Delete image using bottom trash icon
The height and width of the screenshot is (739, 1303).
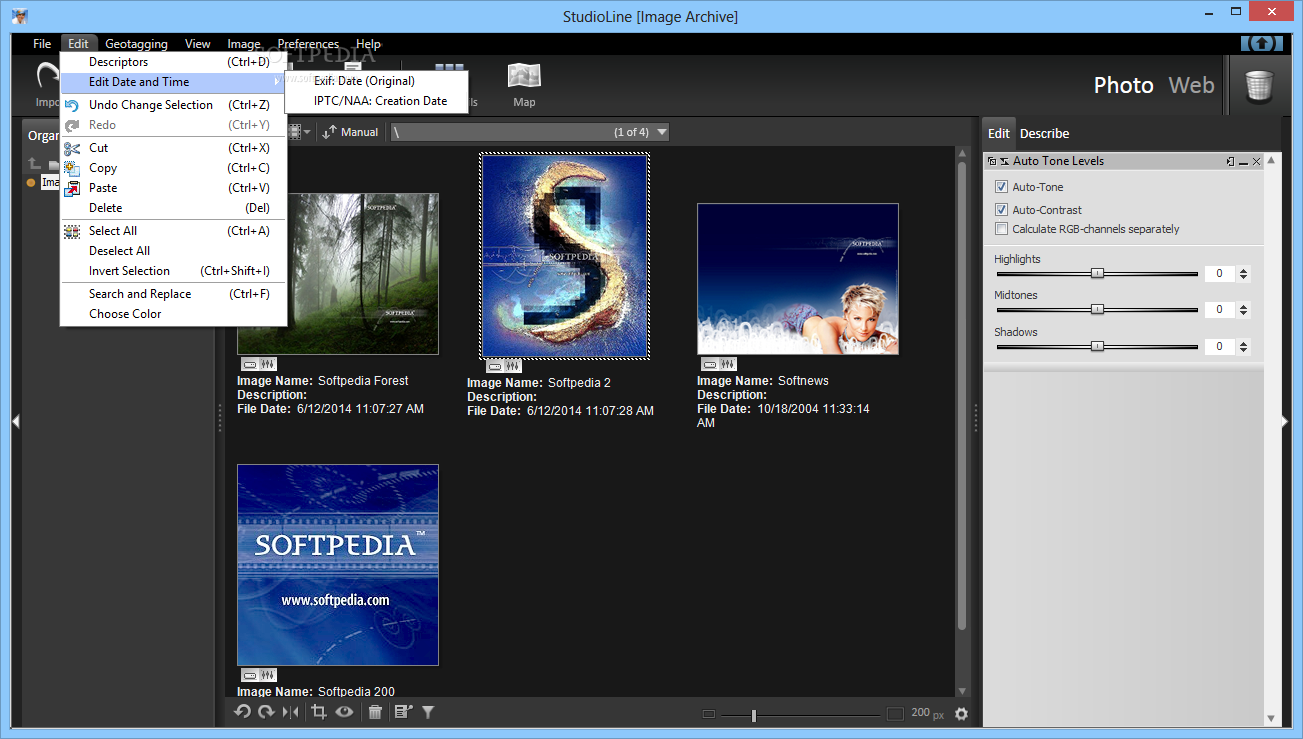click(375, 712)
